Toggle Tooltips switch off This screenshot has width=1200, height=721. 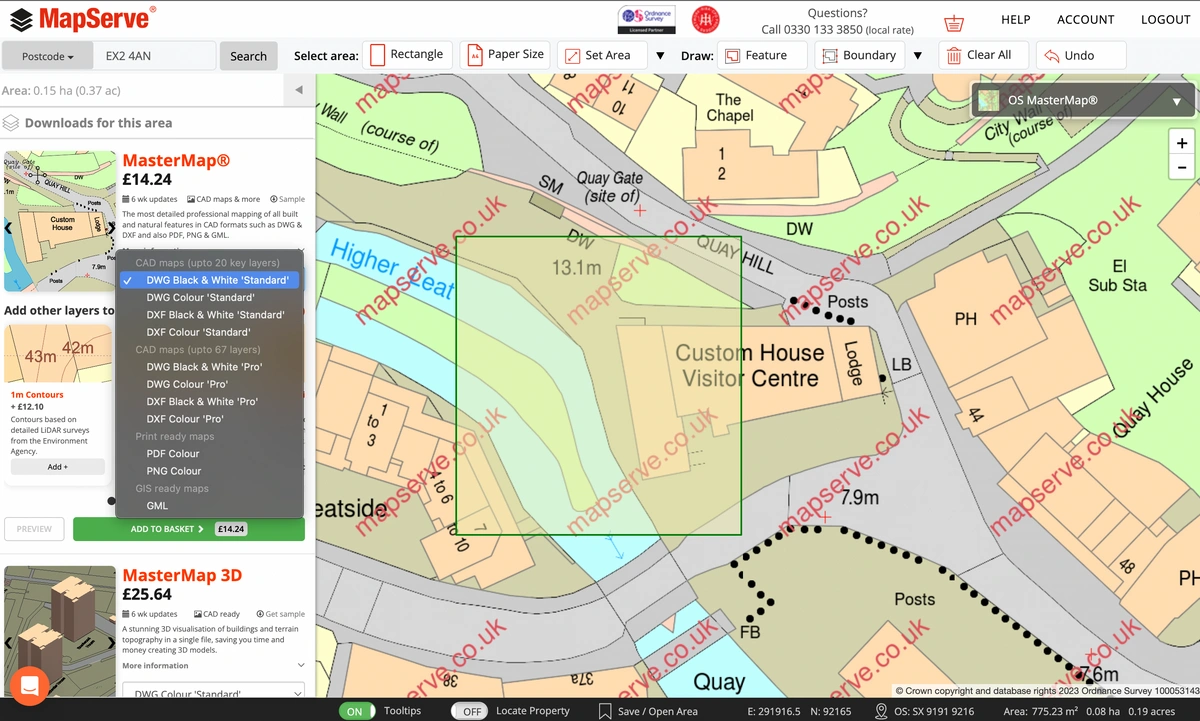point(355,711)
